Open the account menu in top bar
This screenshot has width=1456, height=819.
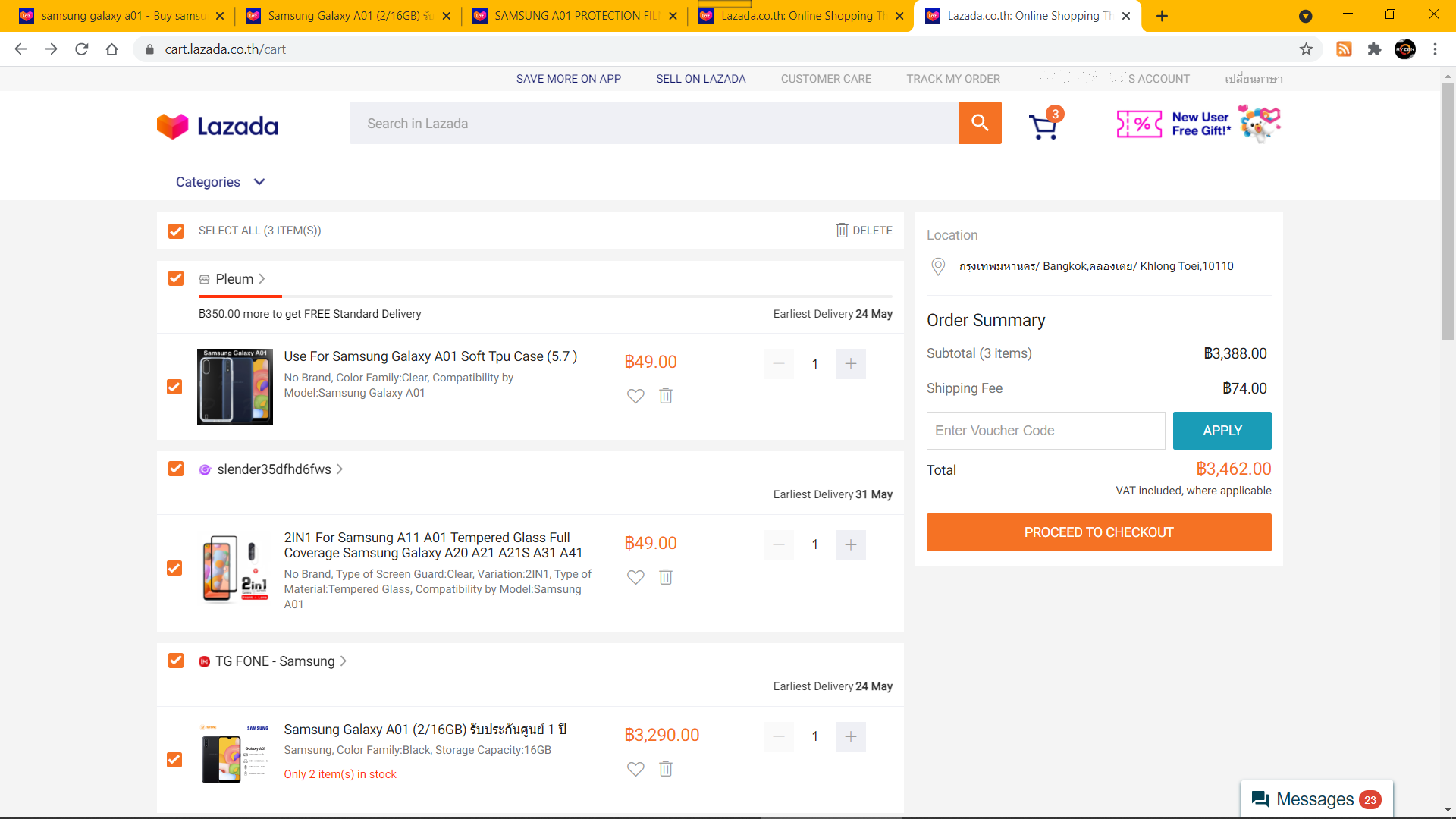[x=1115, y=79]
